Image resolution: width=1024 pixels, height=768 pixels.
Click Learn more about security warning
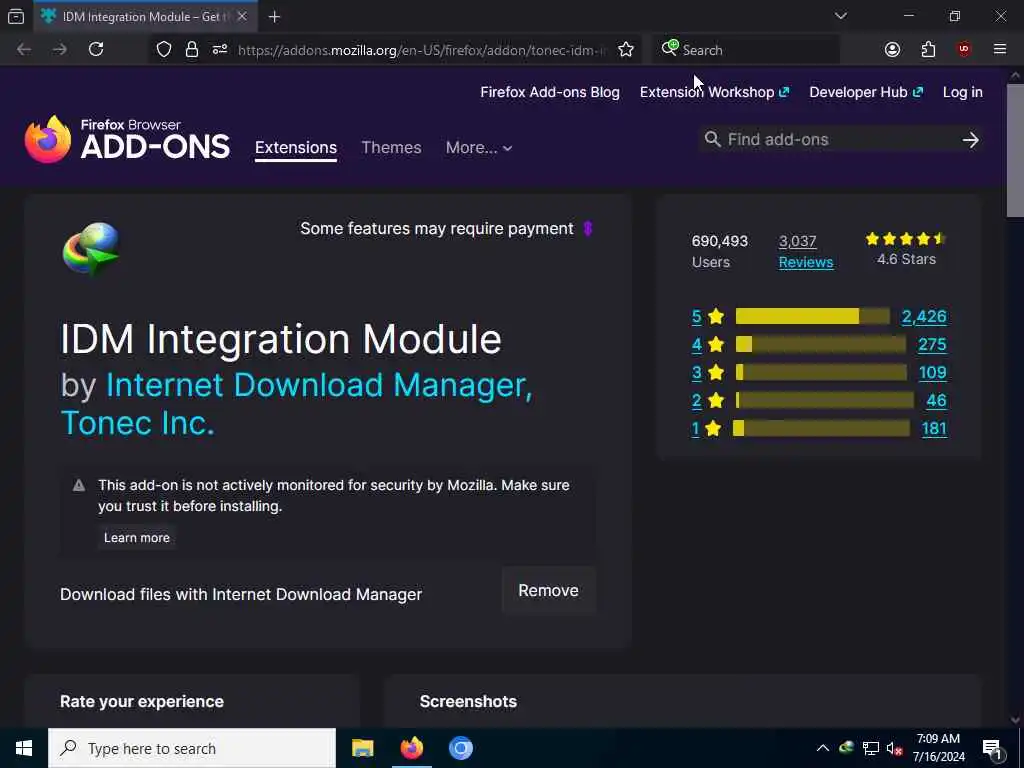click(136, 537)
